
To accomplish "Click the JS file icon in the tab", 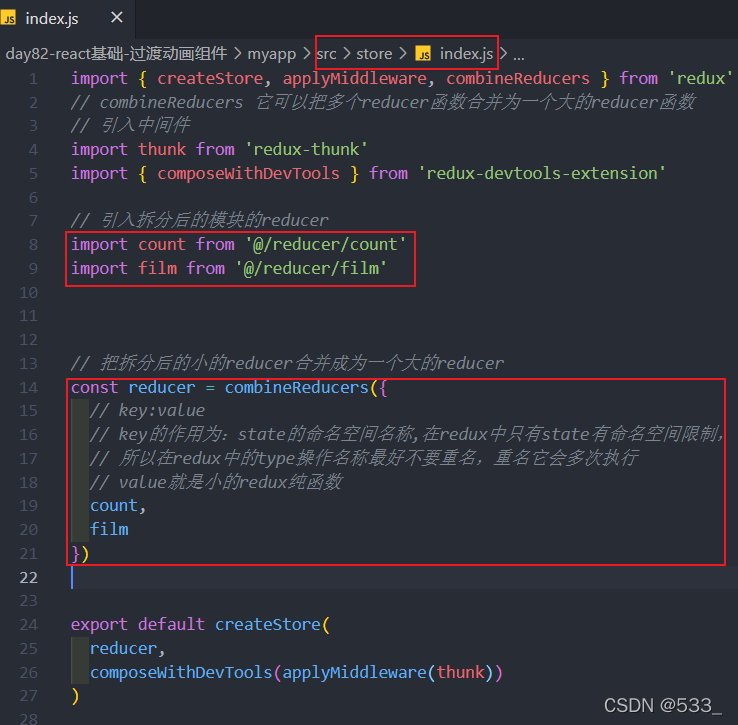I will pos(8,18).
